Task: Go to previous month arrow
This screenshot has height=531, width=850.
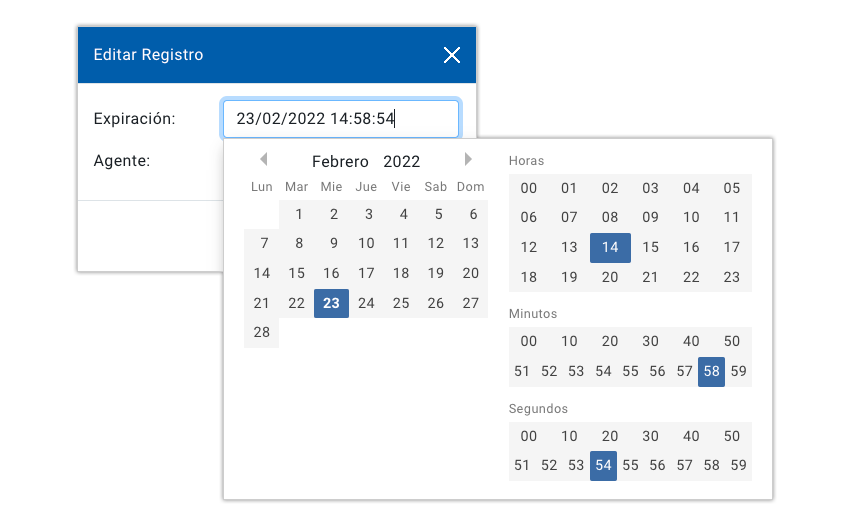Action: [x=263, y=159]
